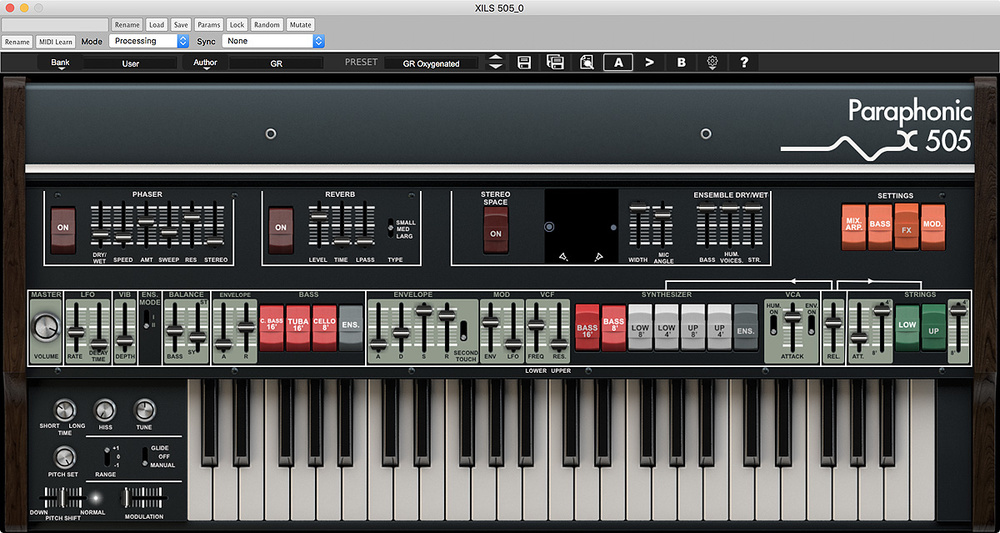Select the C. Bass 16' rocker tab
1000x533 pixels.
272,327
